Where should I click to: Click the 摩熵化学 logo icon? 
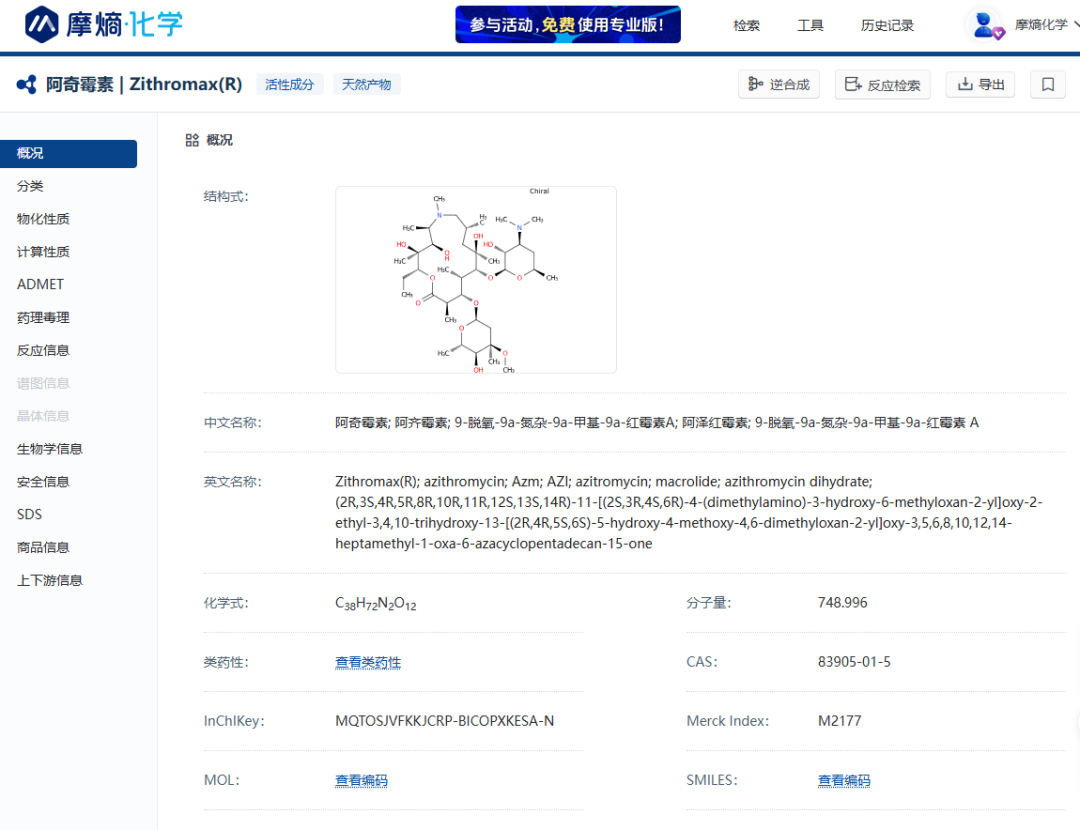click(x=41, y=24)
